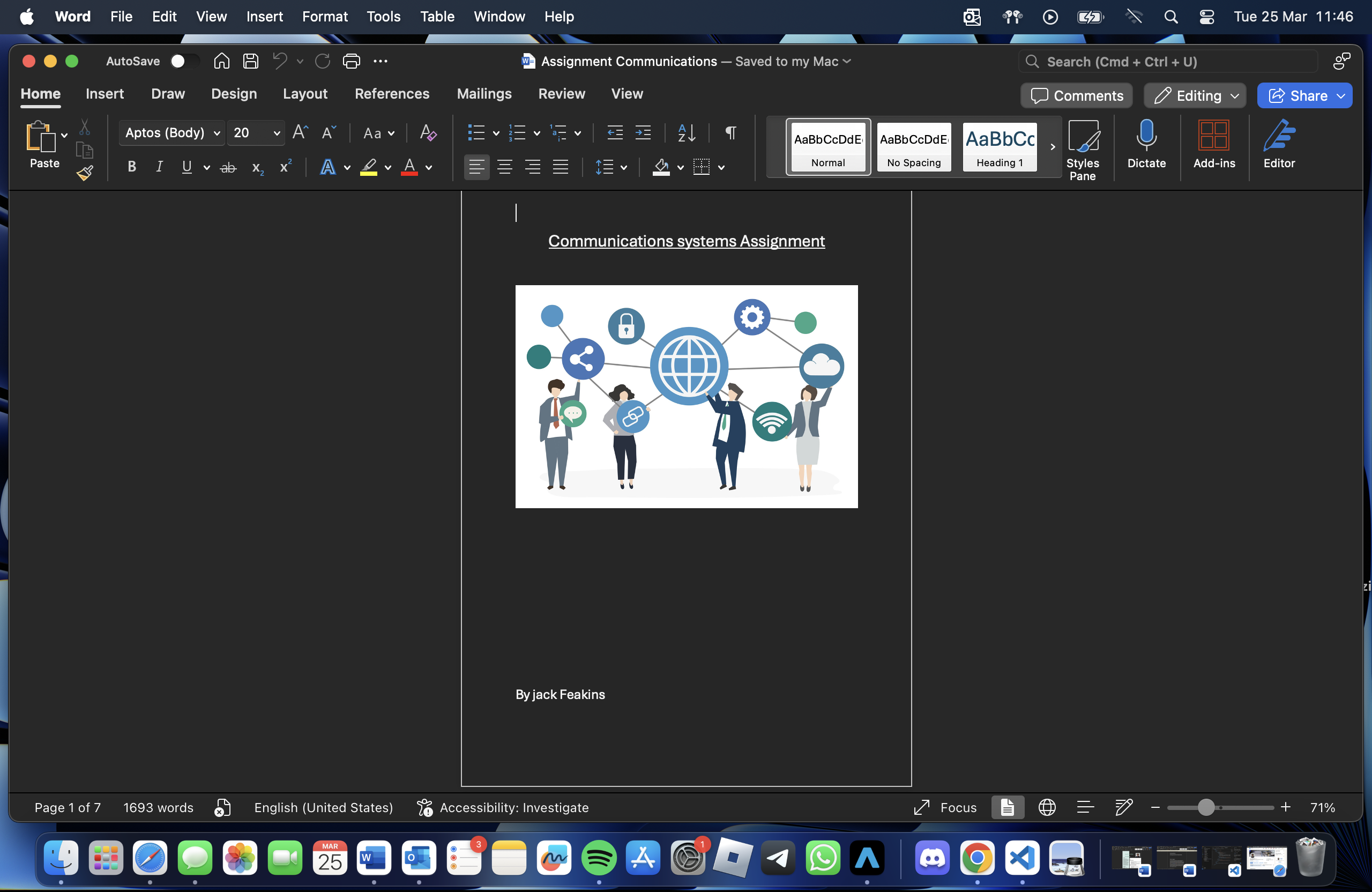Clear all formatting with eraser A icon

pyautogui.click(x=428, y=132)
